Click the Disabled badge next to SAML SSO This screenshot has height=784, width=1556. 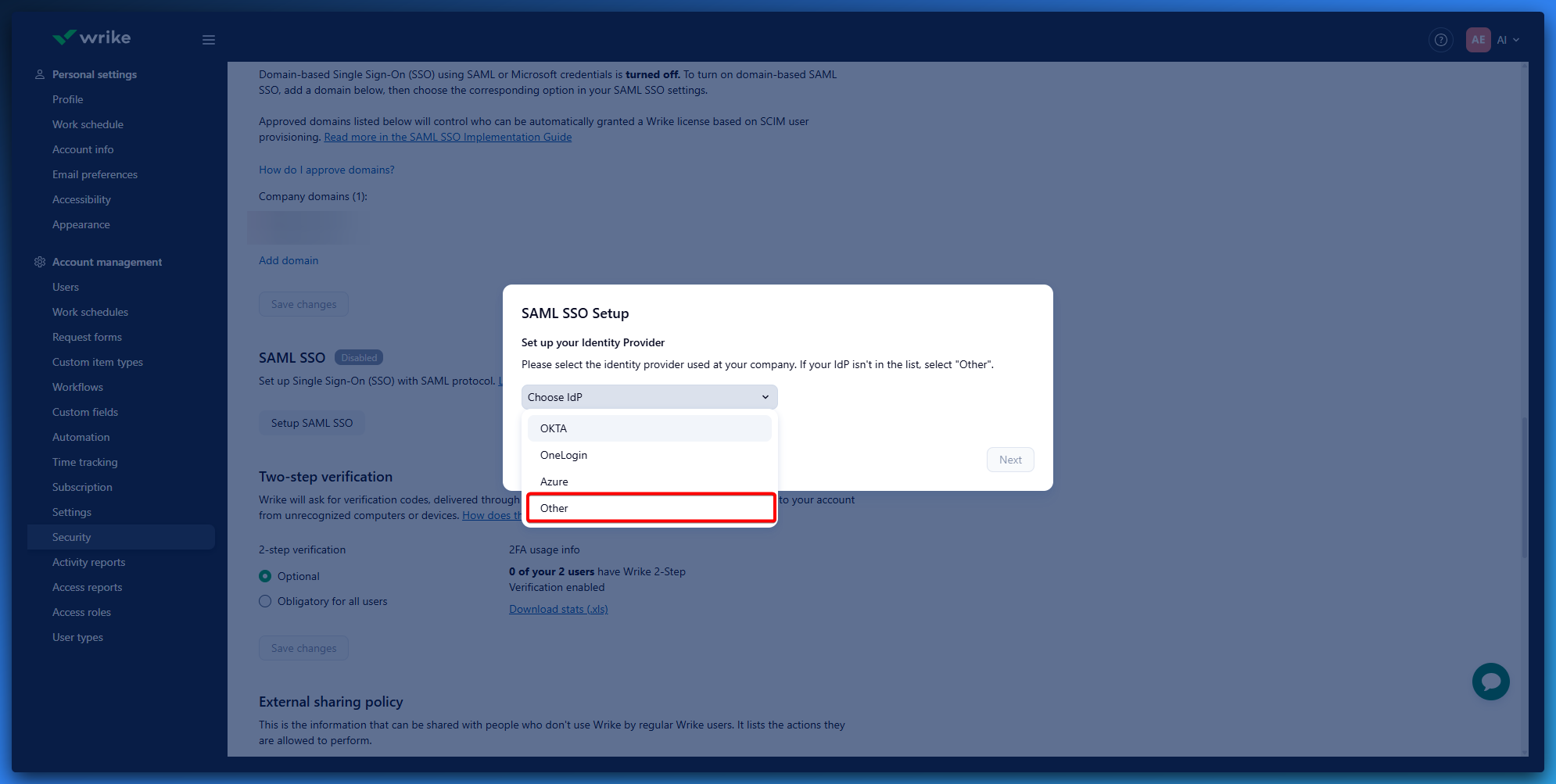(359, 357)
